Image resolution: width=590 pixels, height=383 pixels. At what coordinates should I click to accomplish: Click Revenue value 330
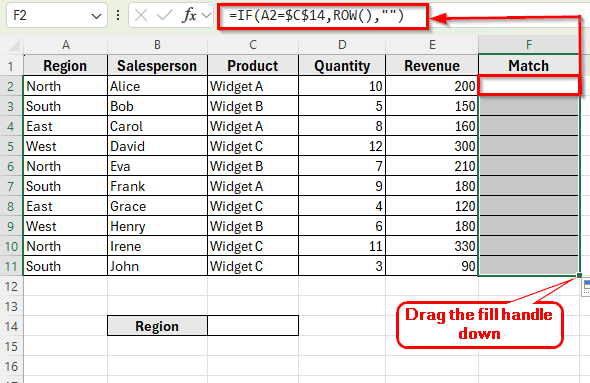pyautogui.click(x=432, y=246)
